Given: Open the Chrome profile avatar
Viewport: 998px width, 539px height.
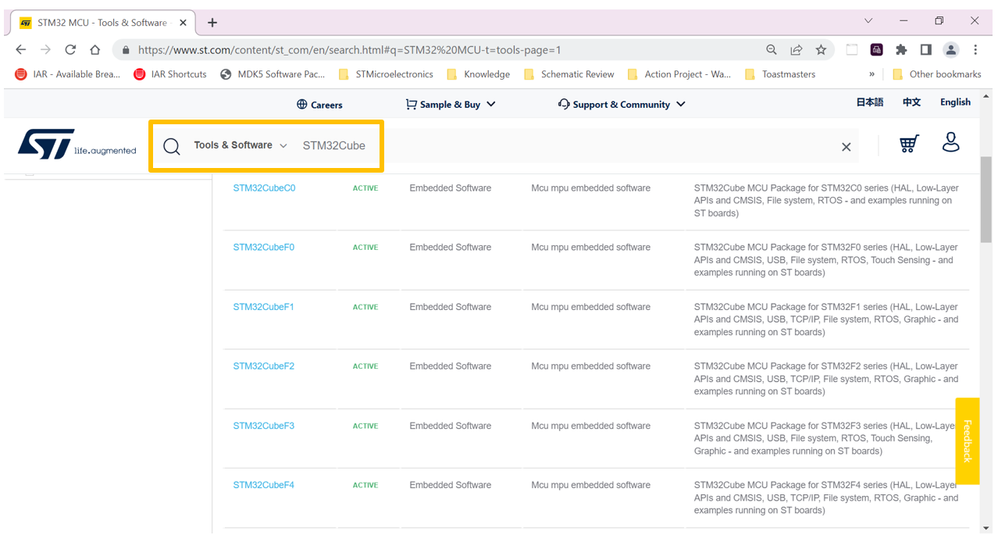Looking at the screenshot, I should [x=951, y=50].
